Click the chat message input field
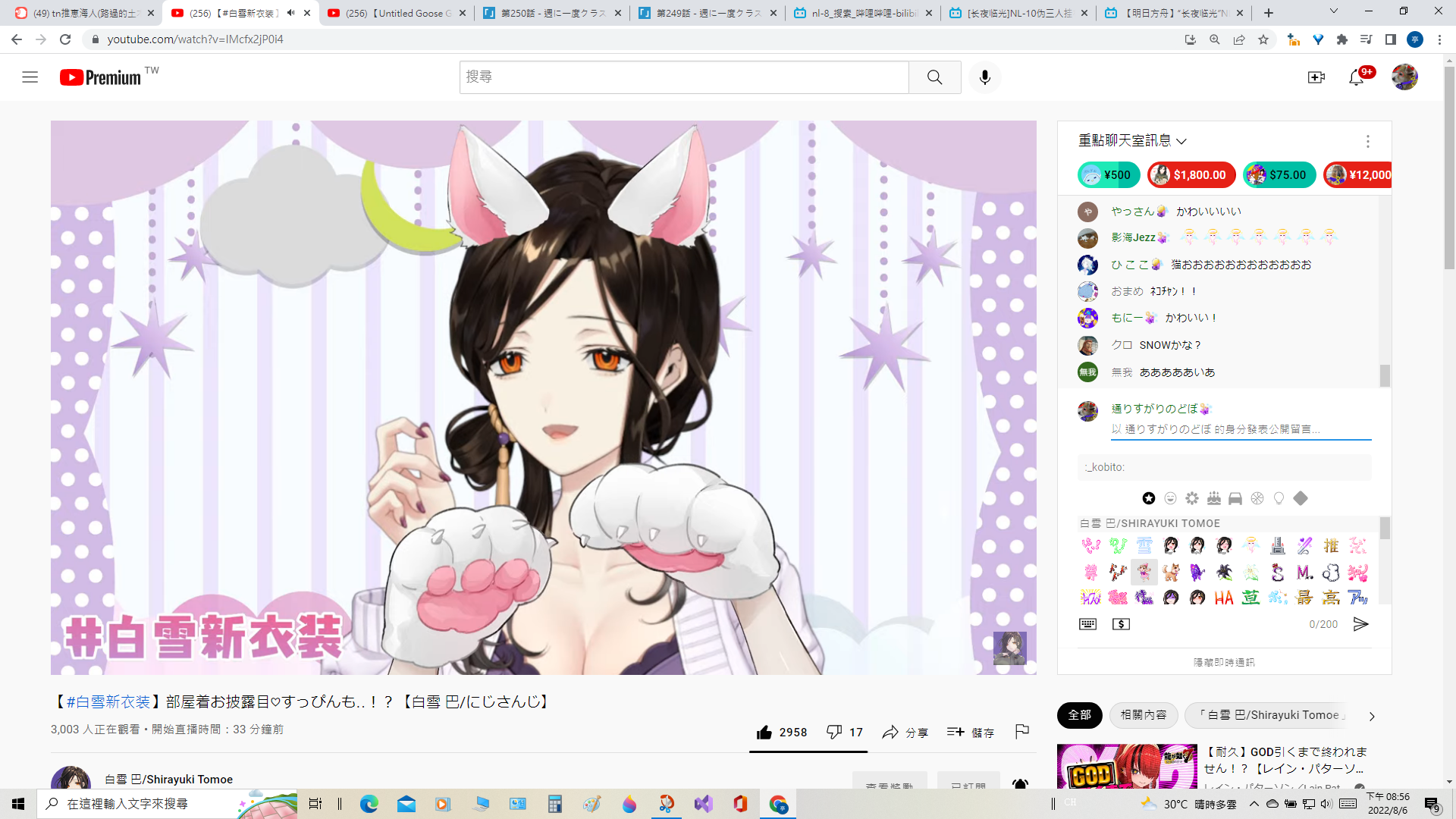The width and height of the screenshot is (1456, 819). (1241, 429)
